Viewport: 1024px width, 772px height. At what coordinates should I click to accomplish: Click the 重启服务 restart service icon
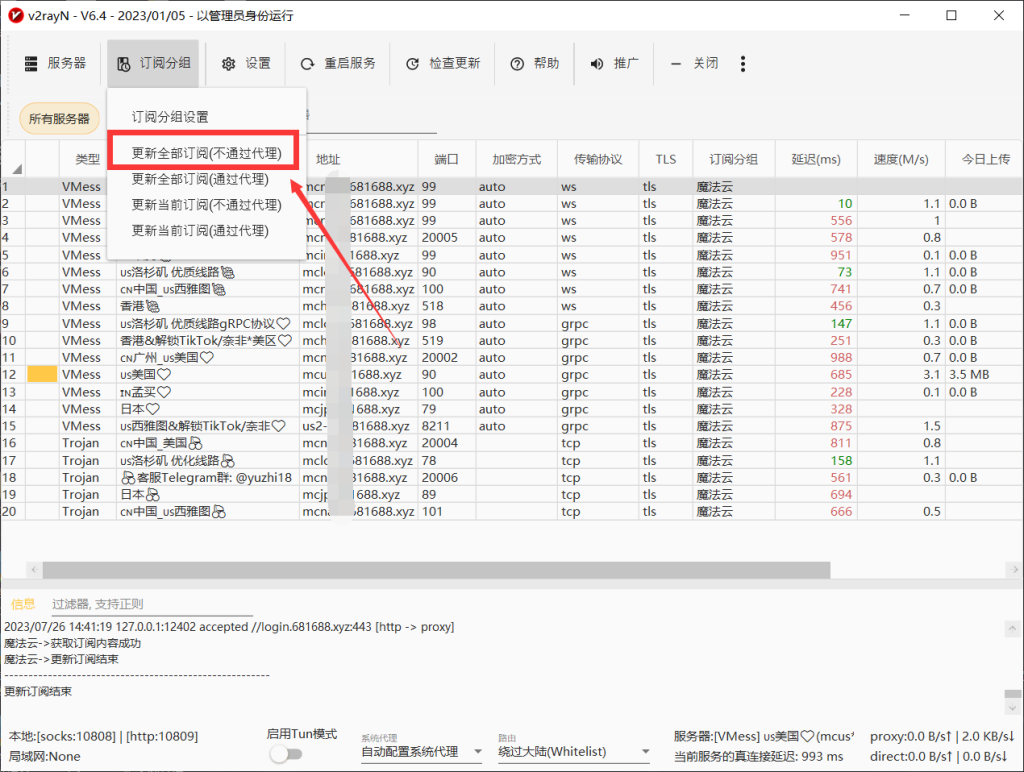point(308,62)
